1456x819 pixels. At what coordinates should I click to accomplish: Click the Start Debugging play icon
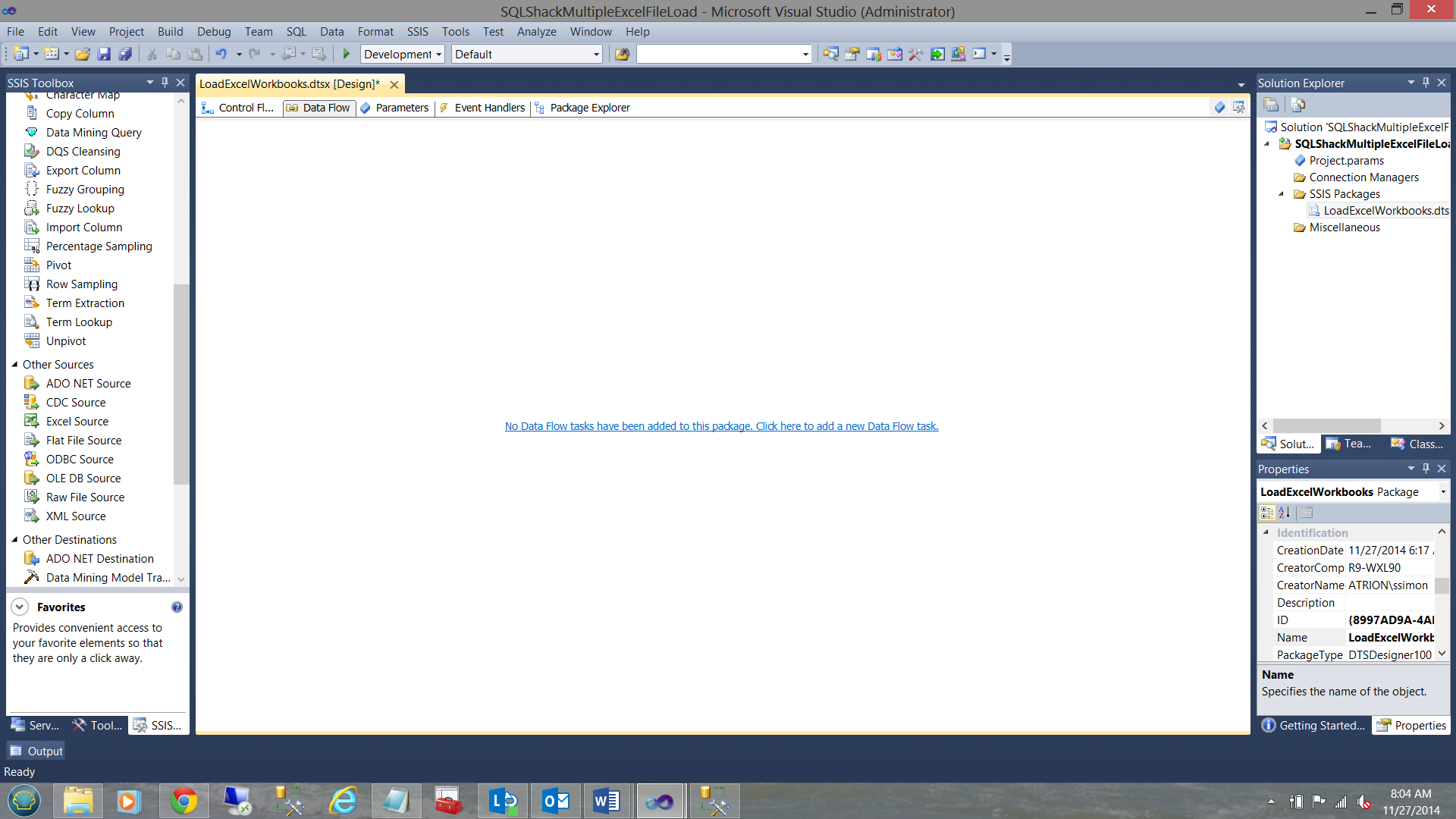(x=347, y=54)
